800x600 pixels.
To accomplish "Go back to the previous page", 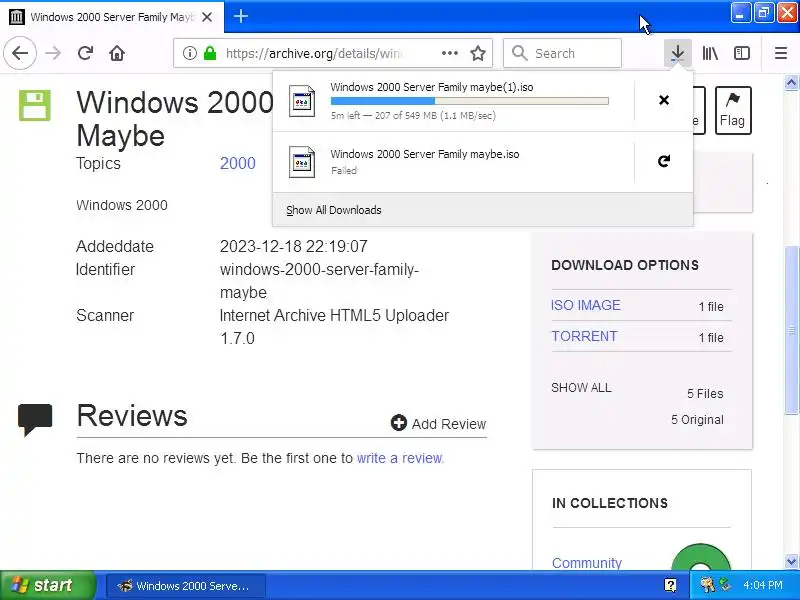I will [x=20, y=53].
